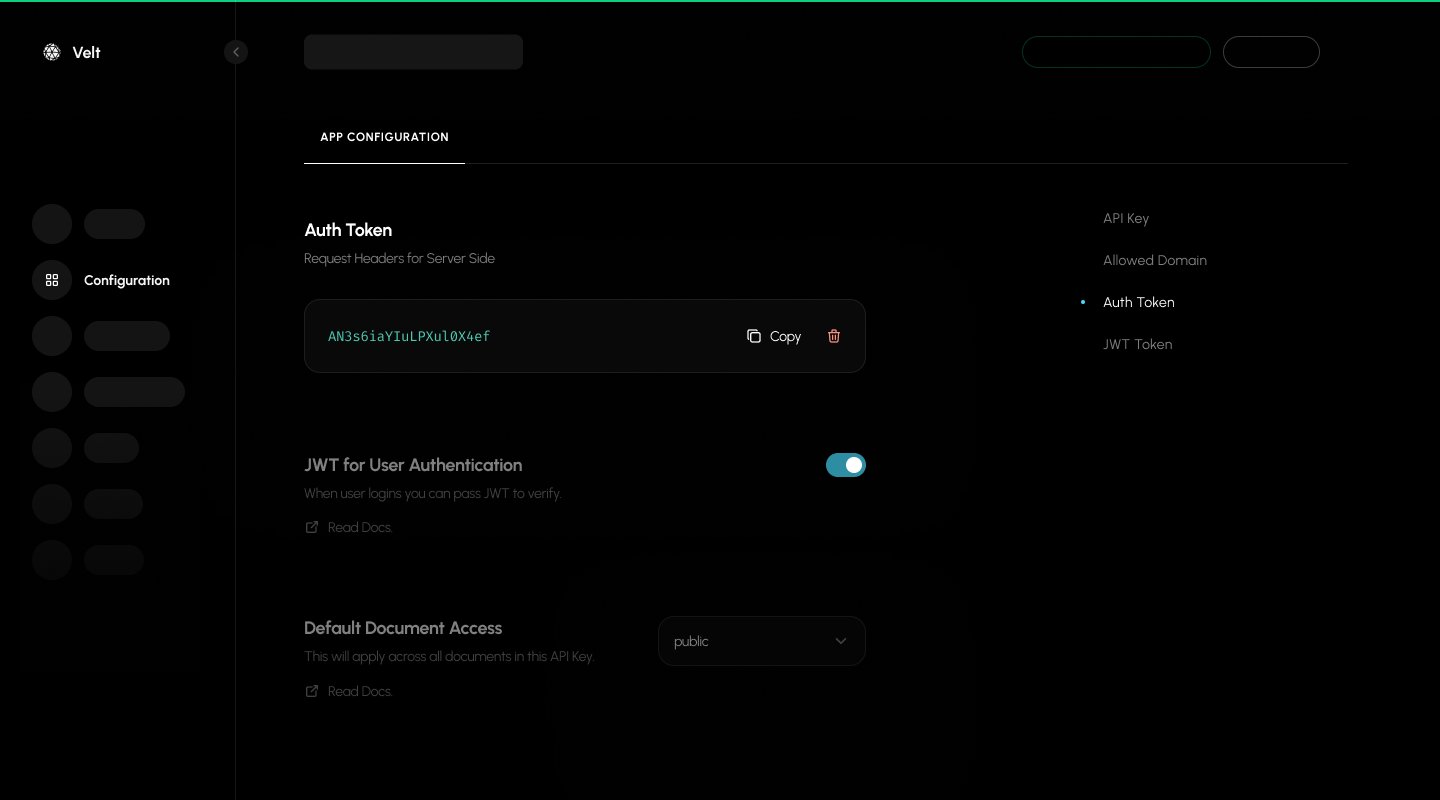Toggle JWT for User Authentication switch
This screenshot has height=800, width=1440.
click(846, 465)
